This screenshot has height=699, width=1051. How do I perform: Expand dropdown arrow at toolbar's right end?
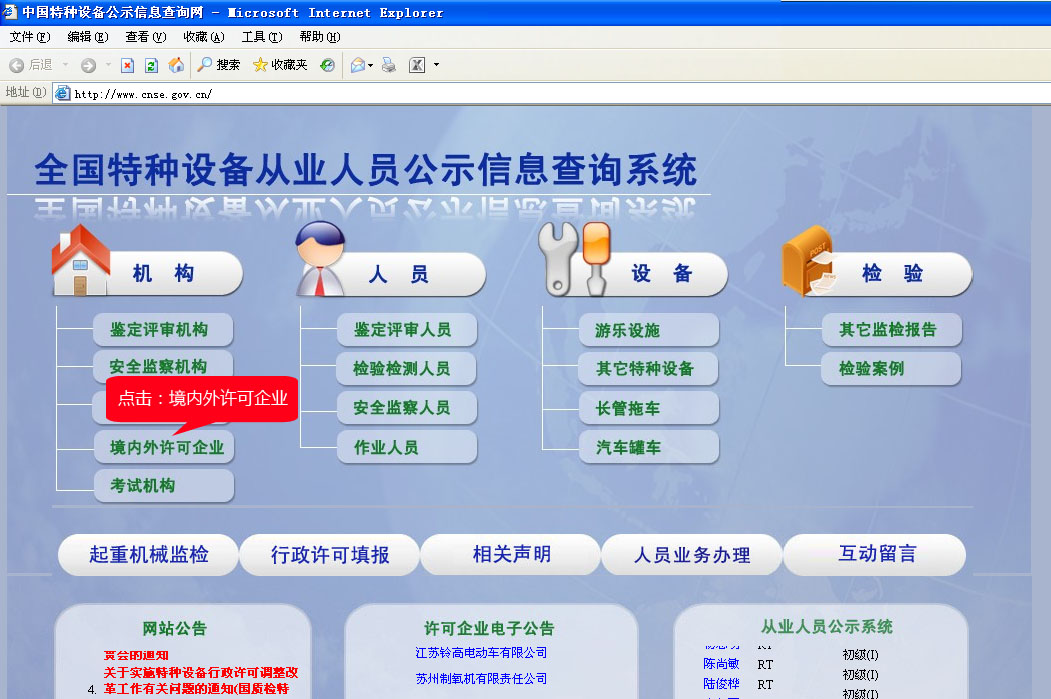point(436,65)
